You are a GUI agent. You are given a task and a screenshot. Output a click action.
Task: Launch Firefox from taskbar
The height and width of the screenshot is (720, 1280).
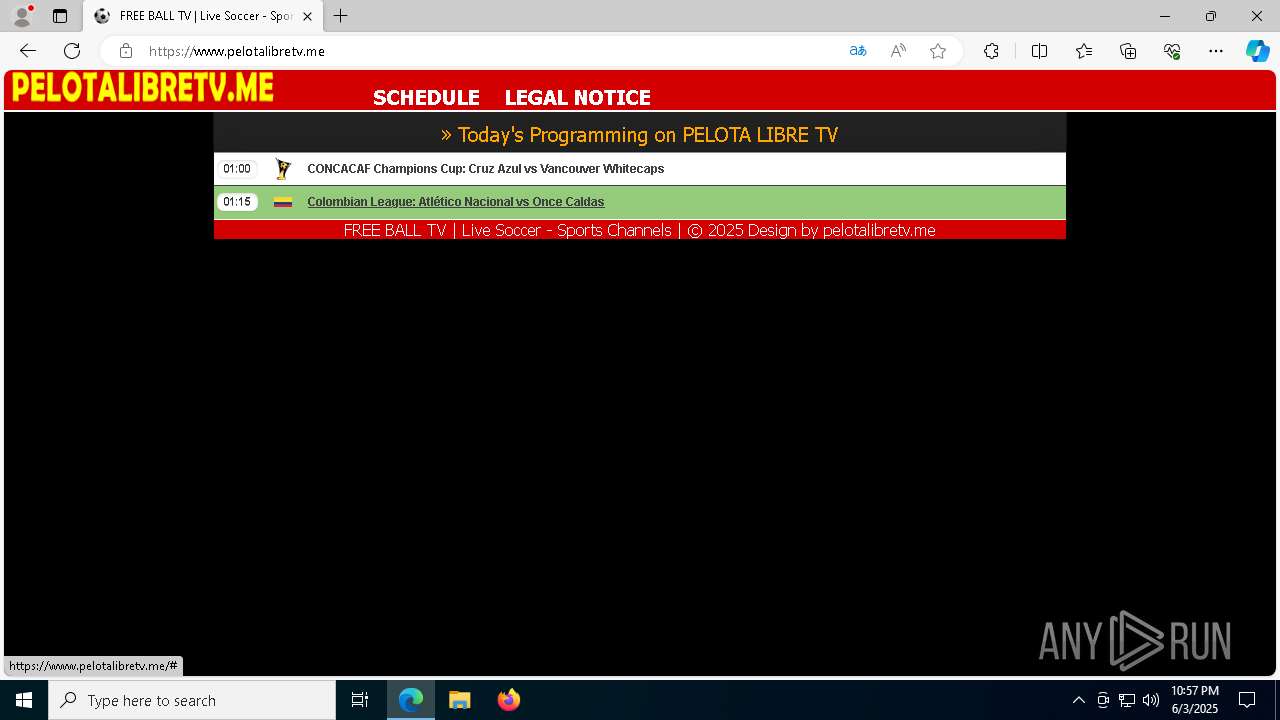click(509, 700)
